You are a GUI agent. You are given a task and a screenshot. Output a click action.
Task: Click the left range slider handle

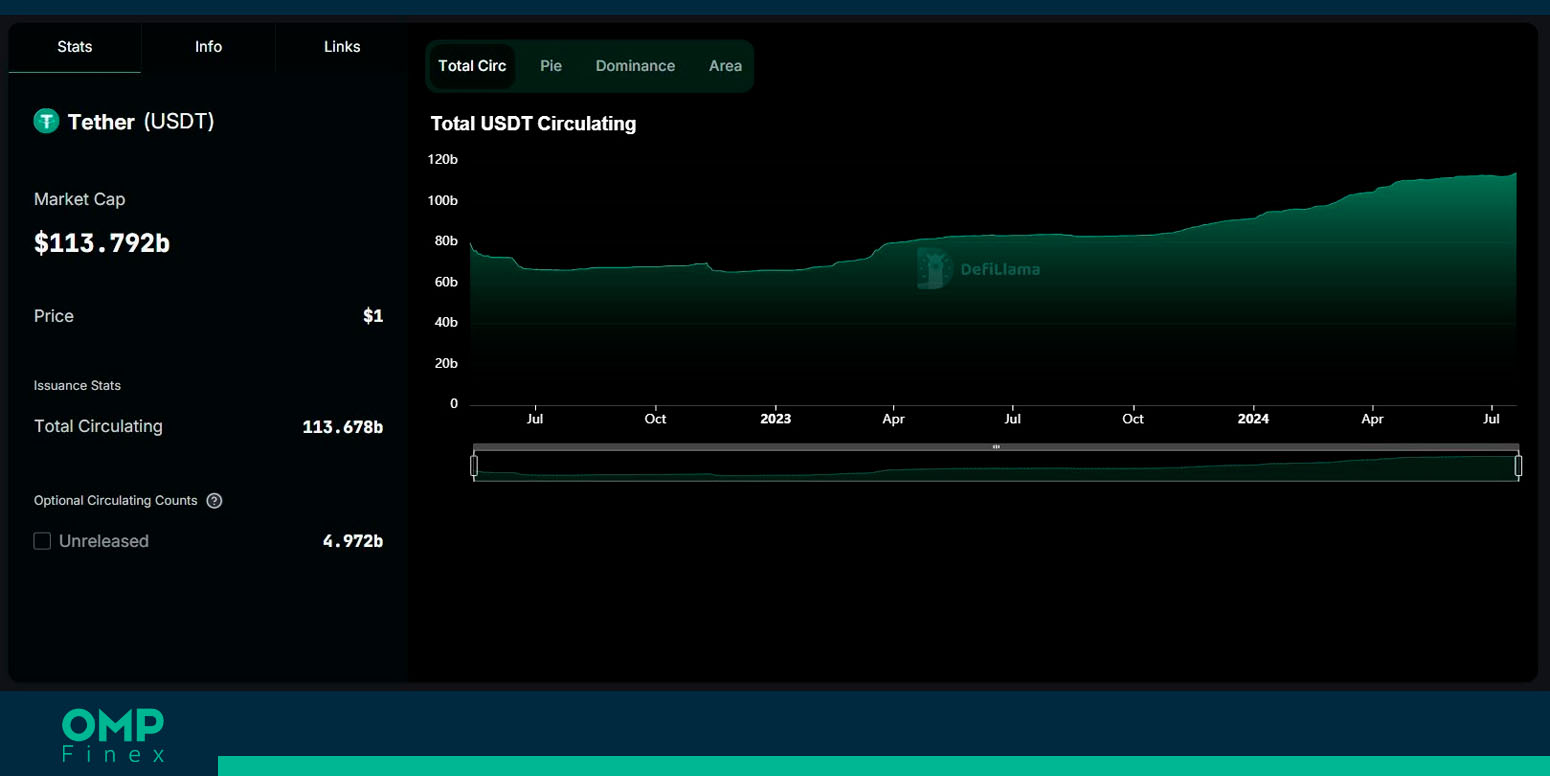coord(474,466)
